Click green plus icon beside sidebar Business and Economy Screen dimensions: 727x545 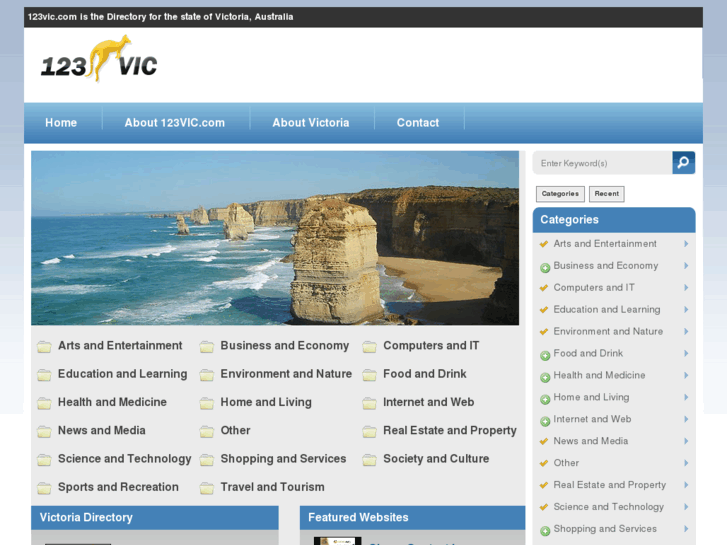click(545, 268)
